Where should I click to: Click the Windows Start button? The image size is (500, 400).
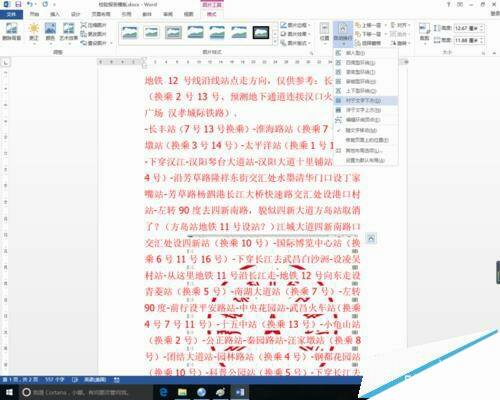click(x=8, y=392)
